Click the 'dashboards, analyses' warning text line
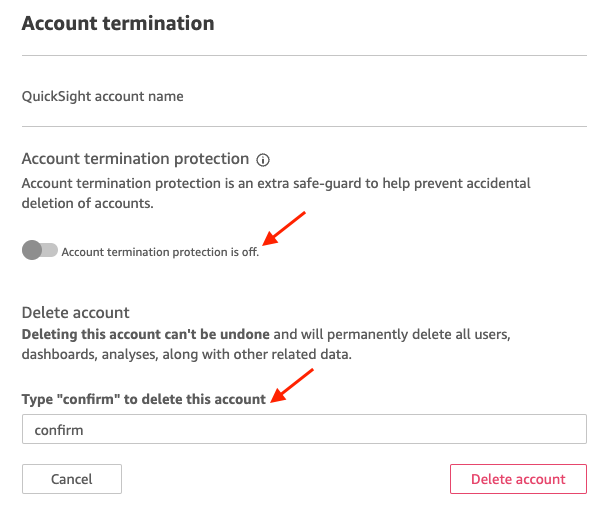 click(x=187, y=354)
